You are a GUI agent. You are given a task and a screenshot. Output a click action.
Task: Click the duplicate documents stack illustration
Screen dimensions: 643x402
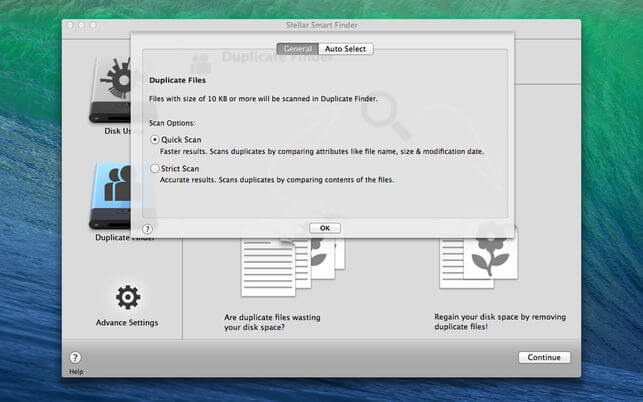click(x=293, y=267)
